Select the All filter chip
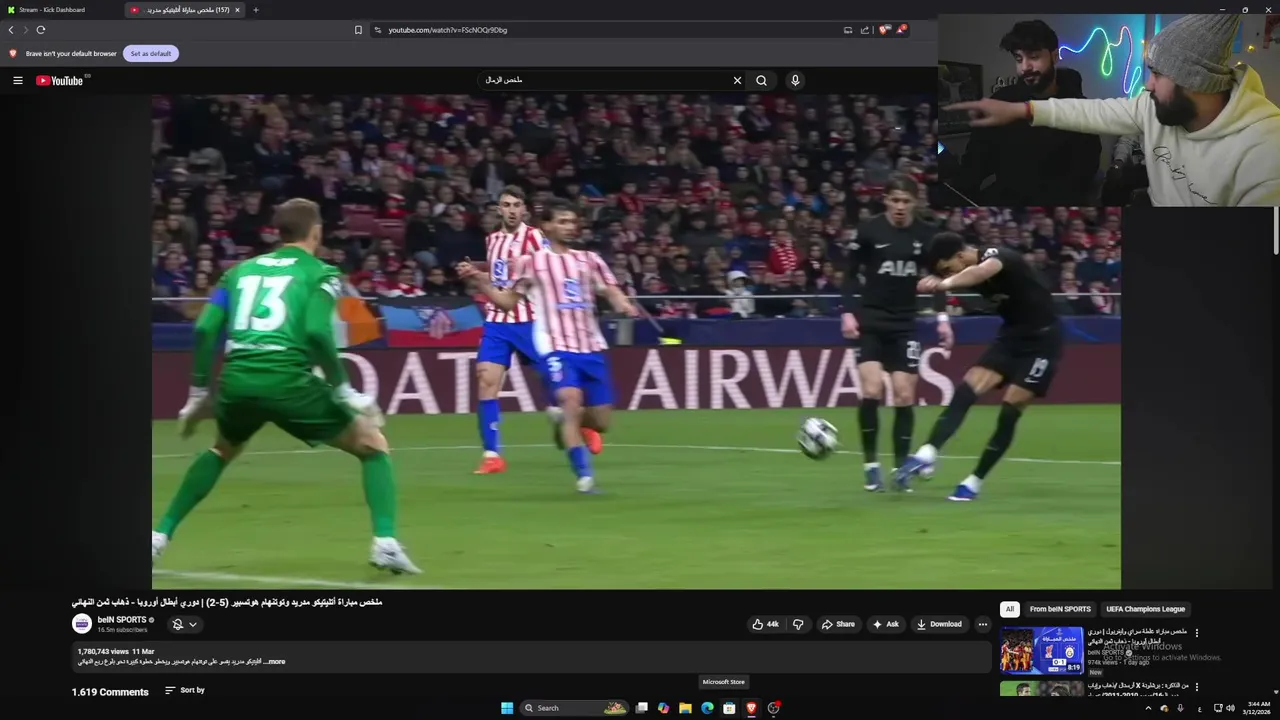 point(1009,609)
